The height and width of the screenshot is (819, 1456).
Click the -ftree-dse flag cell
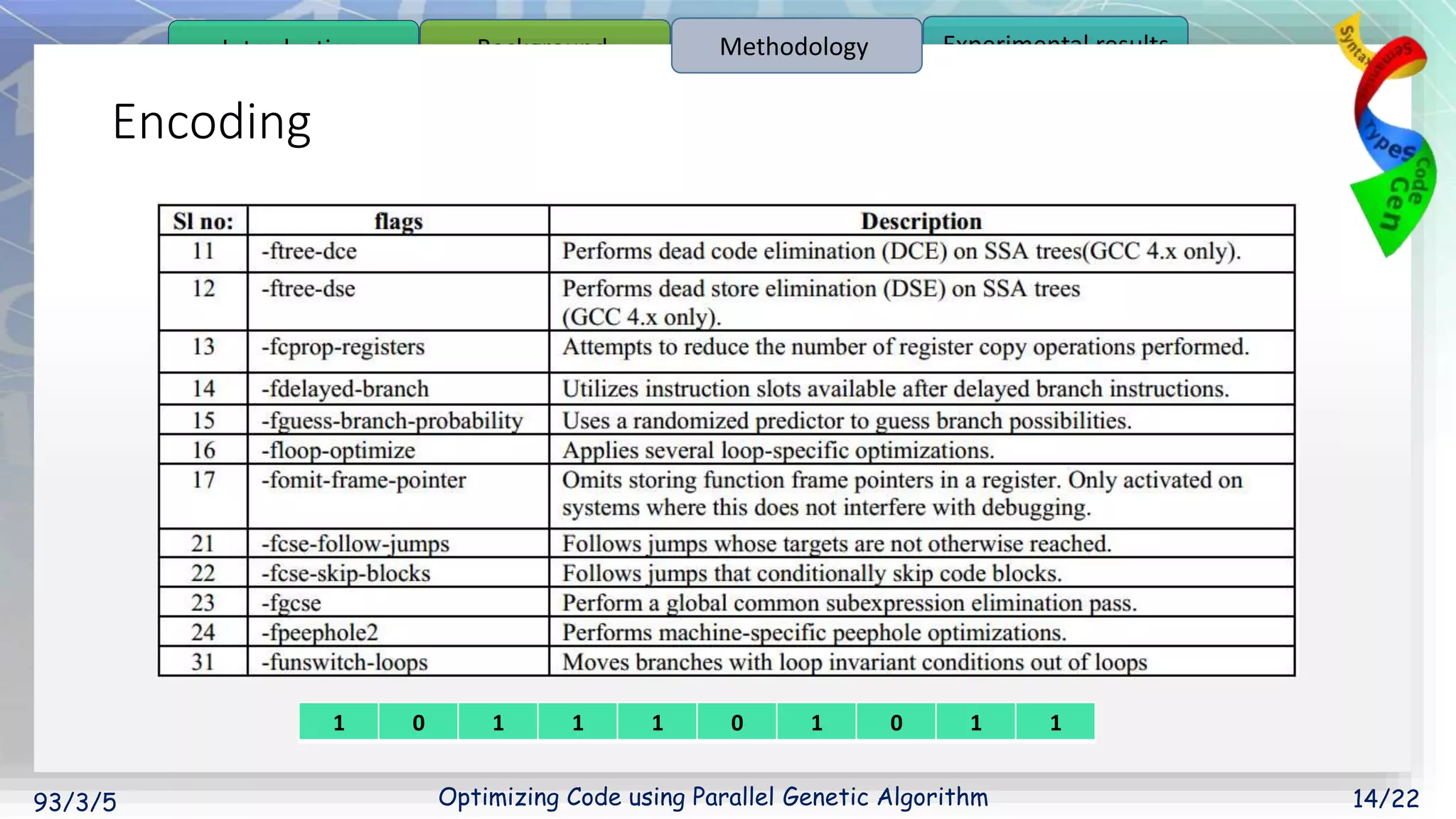pos(398,301)
